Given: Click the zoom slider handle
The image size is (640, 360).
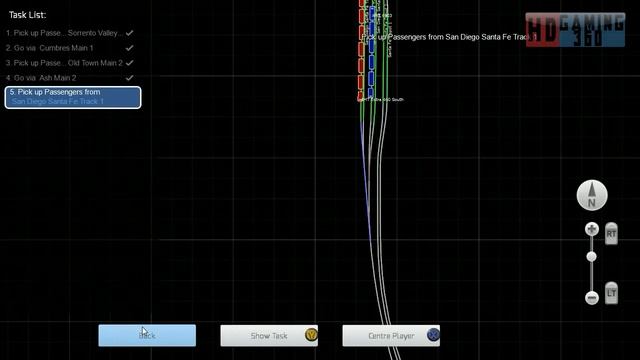Looking at the screenshot, I should [x=591, y=256].
